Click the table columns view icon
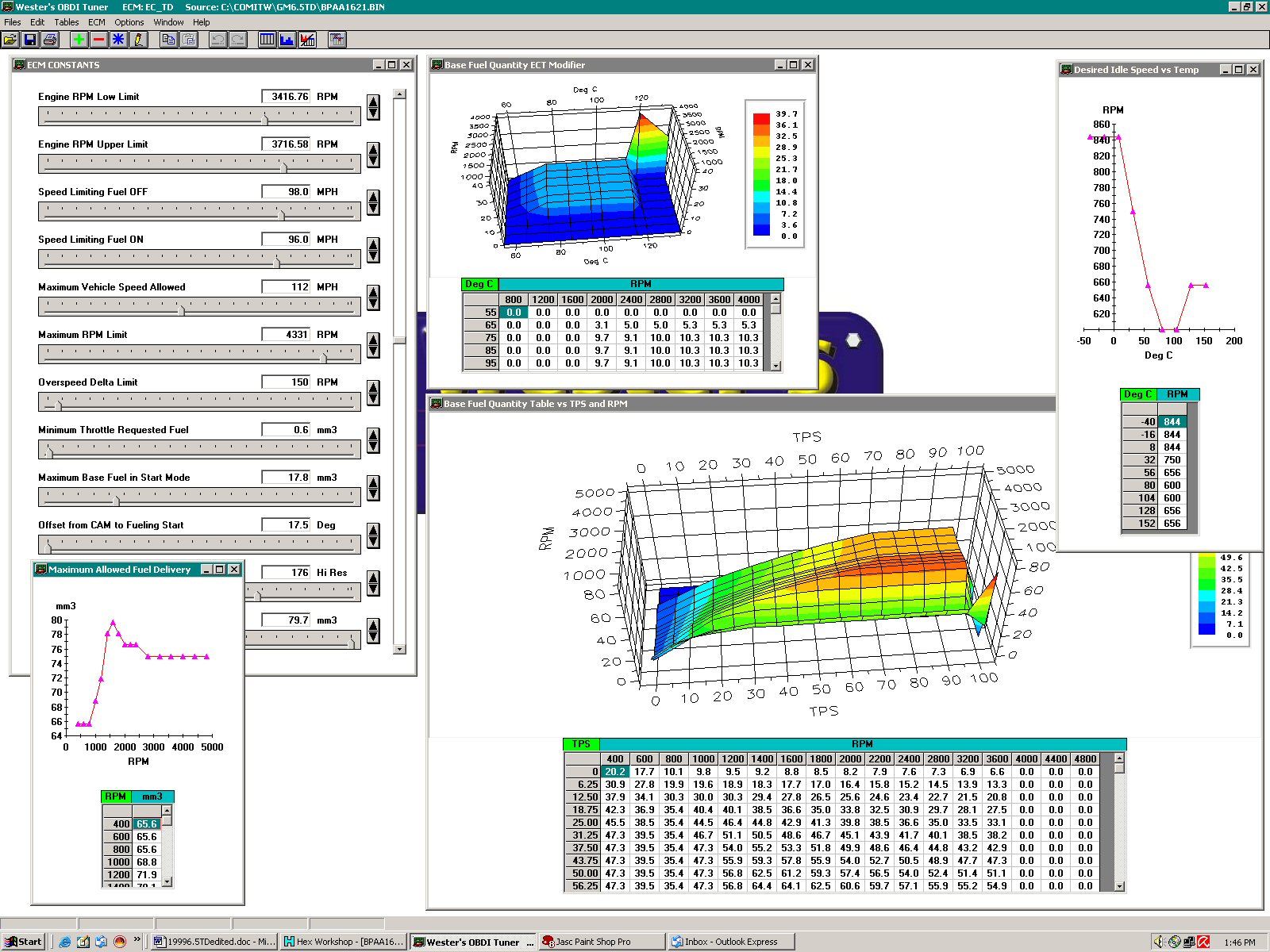The height and width of the screenshot is (952, 1270). click(267, 39)
